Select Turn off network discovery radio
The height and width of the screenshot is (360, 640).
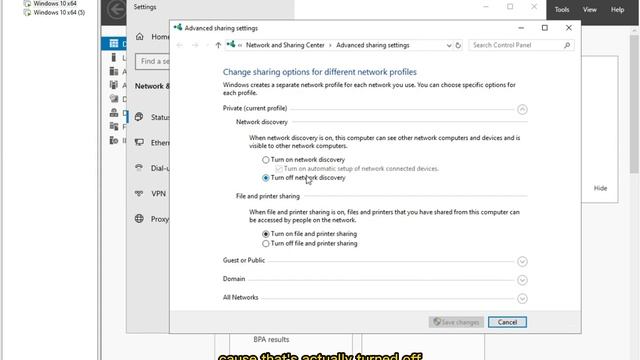tap(266, 178)
